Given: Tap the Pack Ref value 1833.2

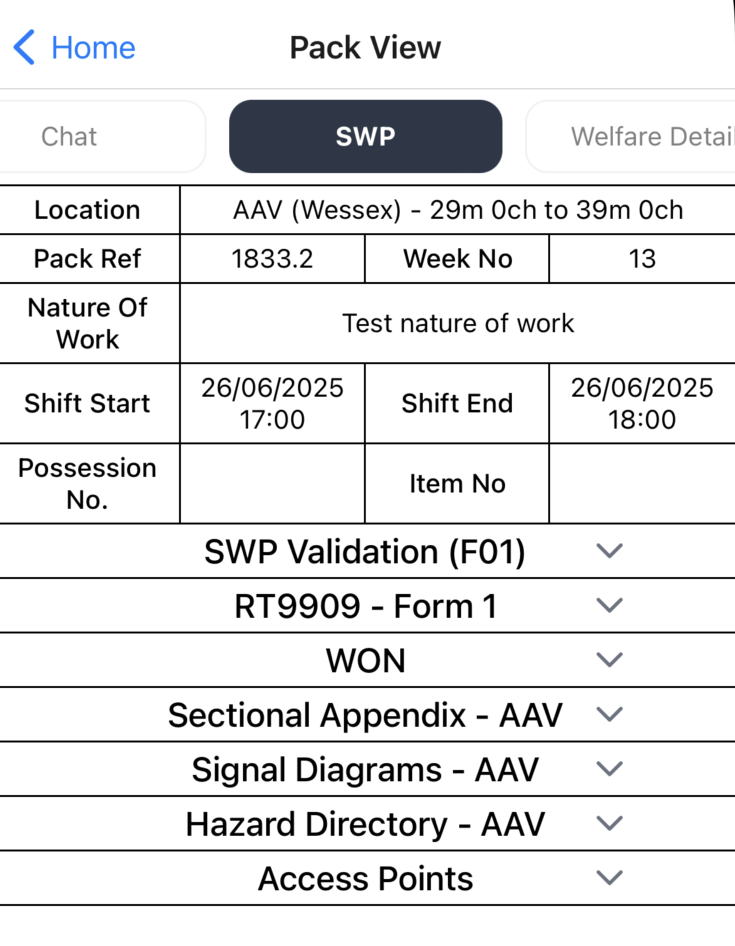Looking at the screenshot, I should point(272,259).
